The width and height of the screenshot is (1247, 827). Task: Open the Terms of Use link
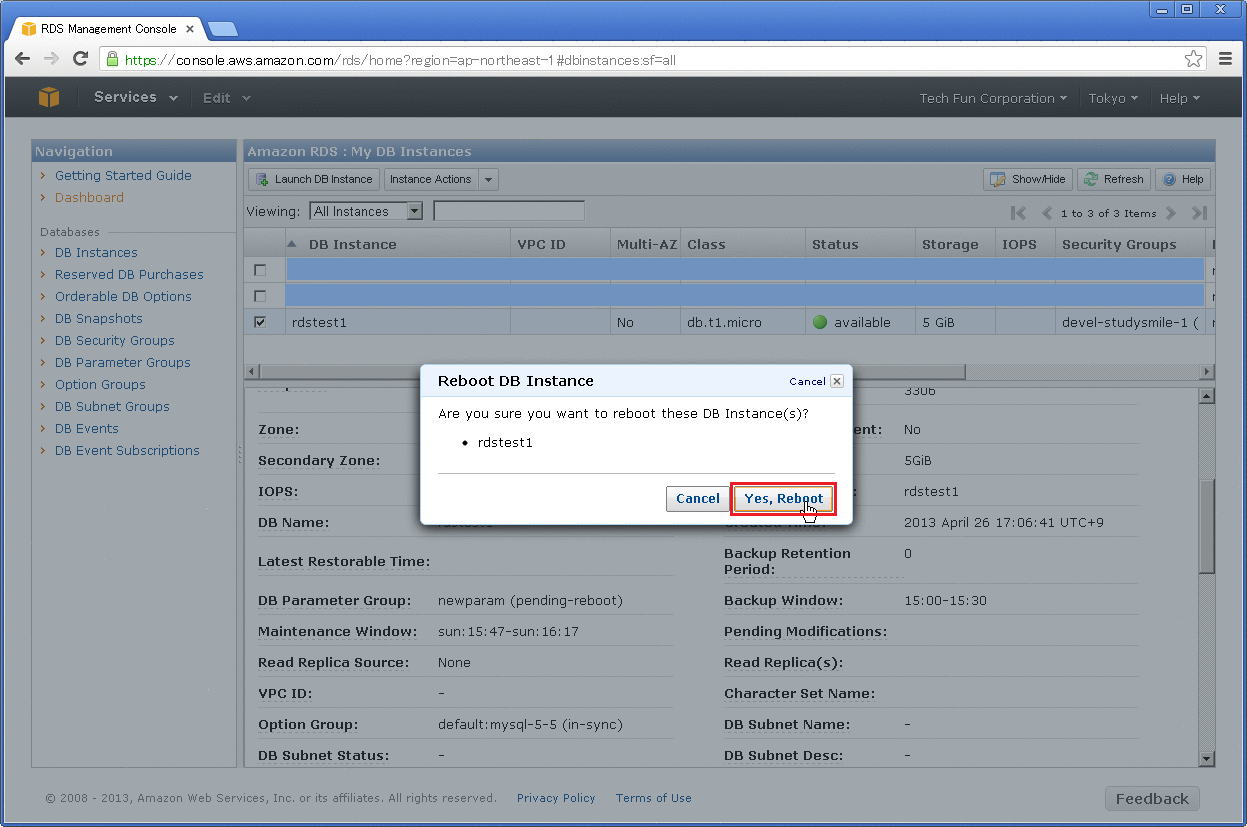click(653, 798)
